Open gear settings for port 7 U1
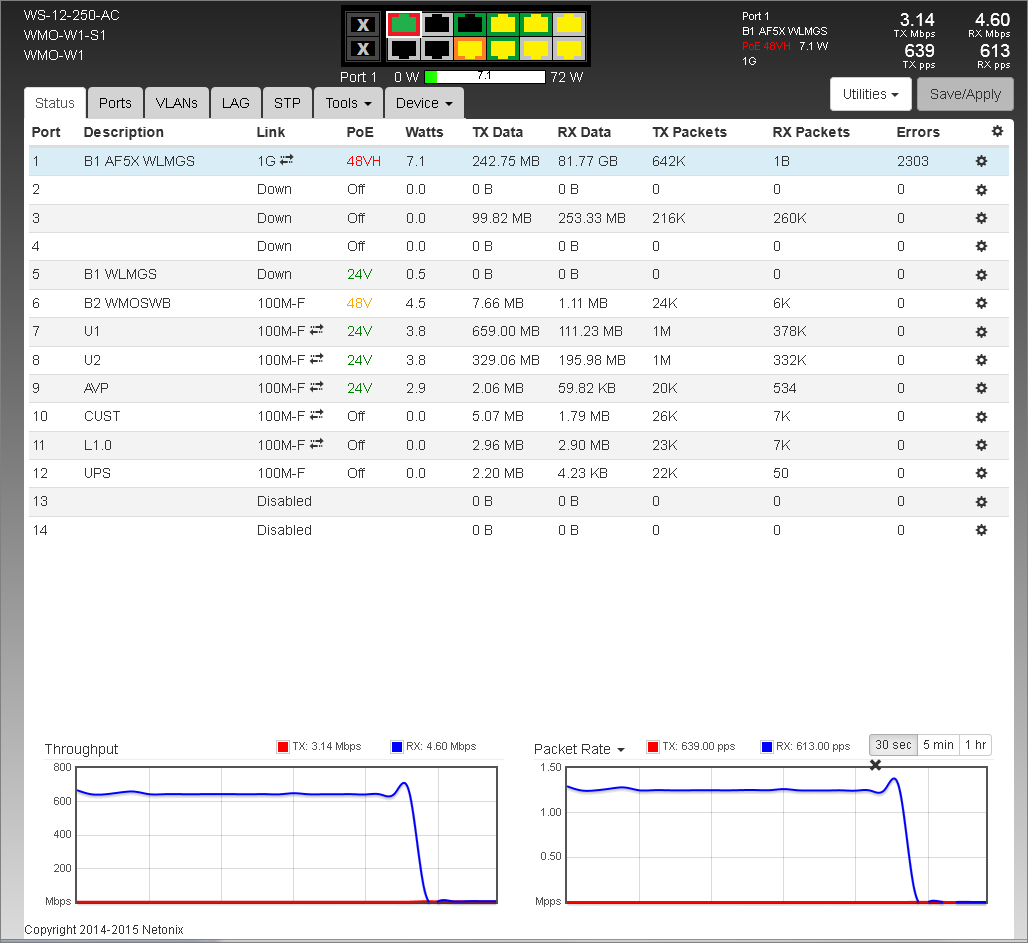 [981, 331]
